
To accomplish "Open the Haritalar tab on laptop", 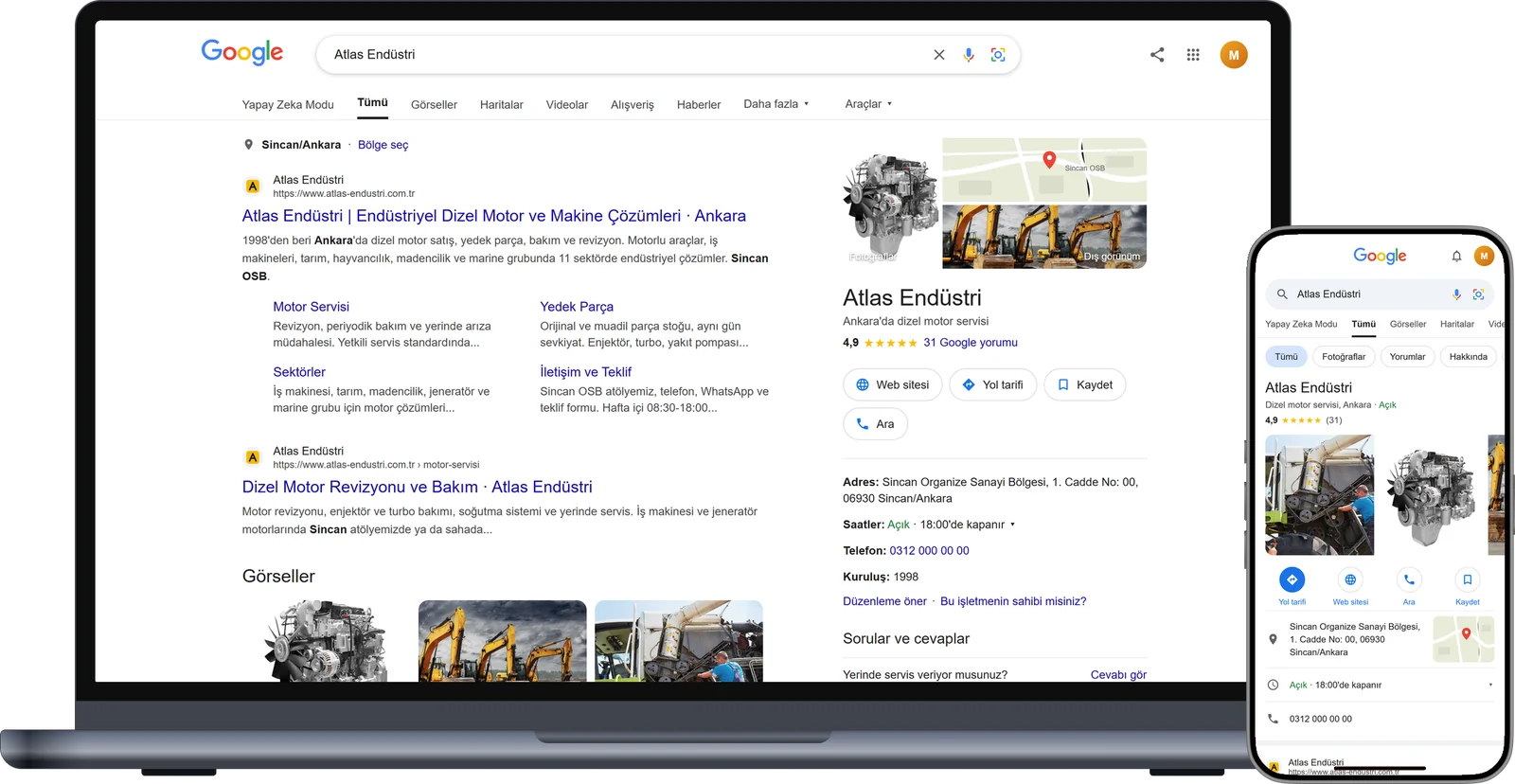I will [501, 105].
